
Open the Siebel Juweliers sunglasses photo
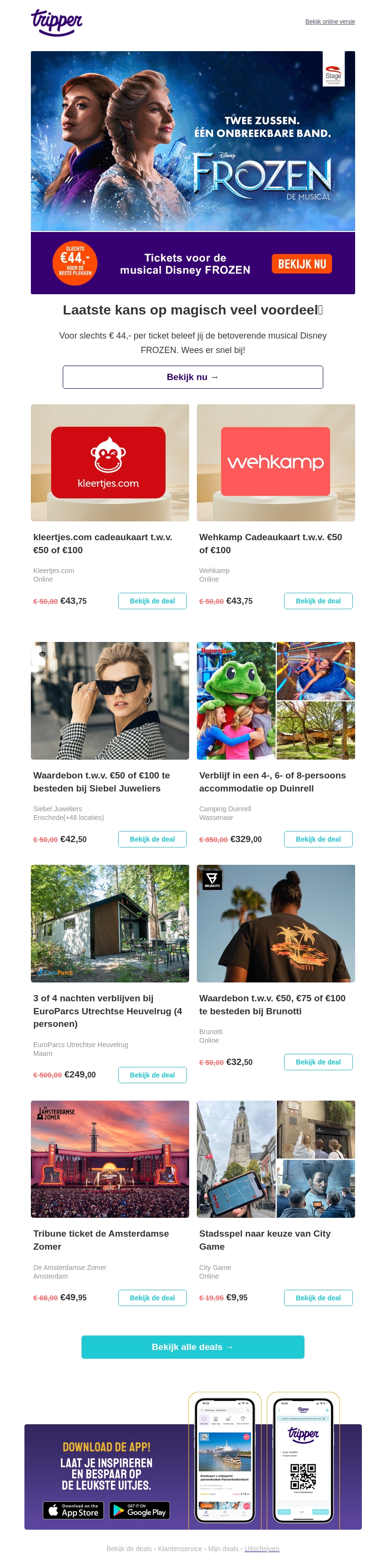[110, 701]
